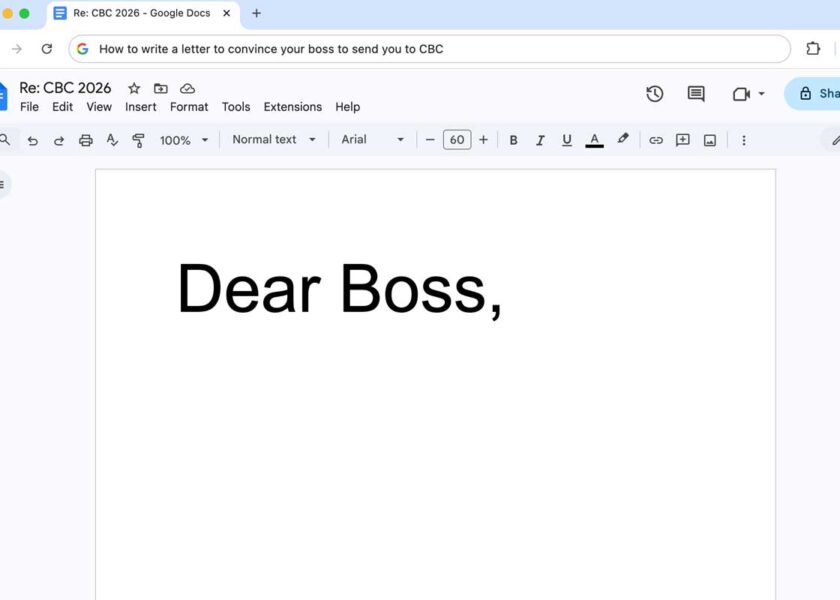Open the Insert menu
The width and height of the screenshot is (840, 600).
pyautogui.click(x=140, y=107)
